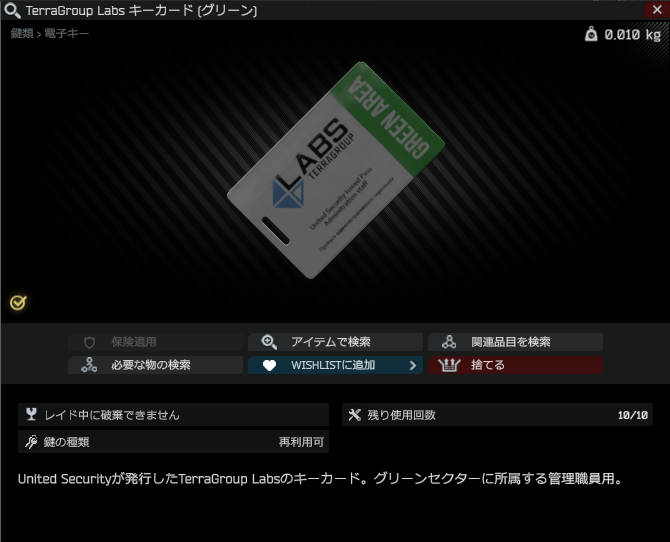670x542 pixels.
Task: Click the レイド中に破棄できません text
Action: click(112, 415)
